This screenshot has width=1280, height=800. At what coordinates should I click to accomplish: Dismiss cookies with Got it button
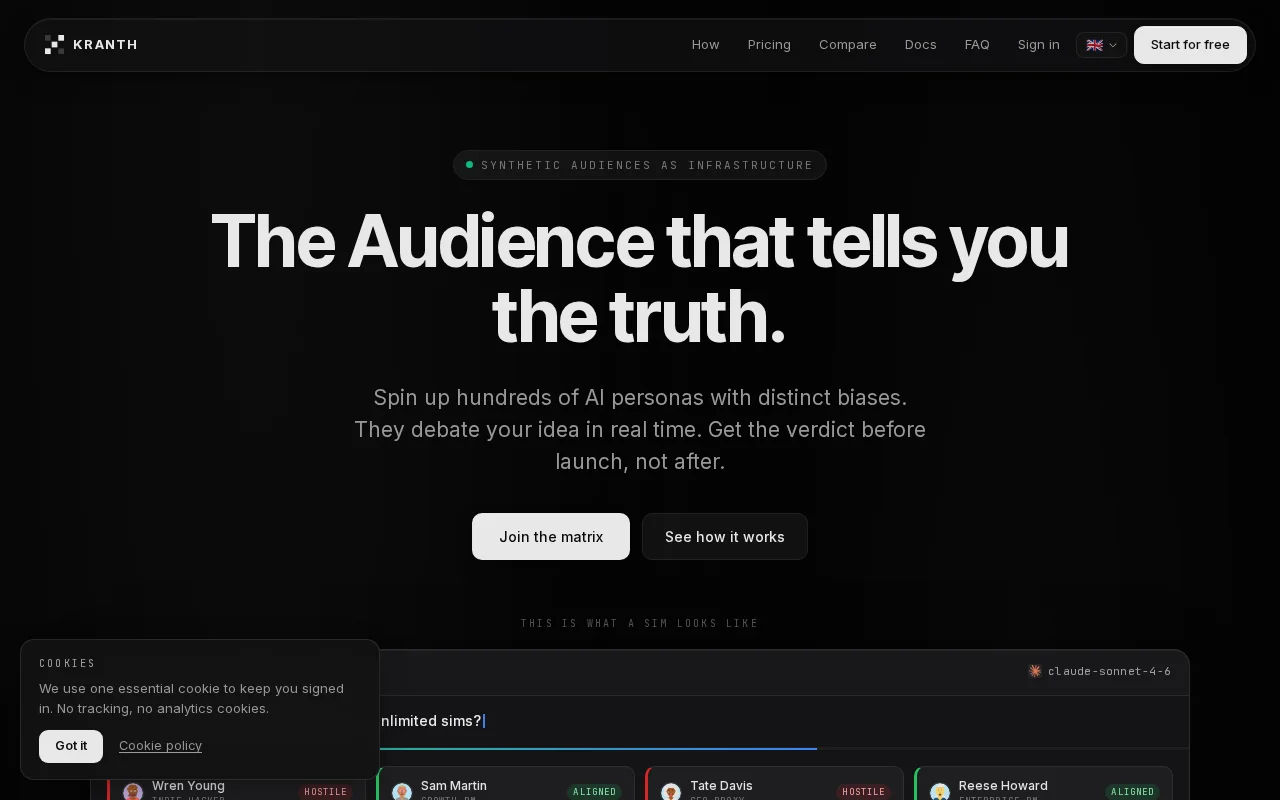click(71, 746)
